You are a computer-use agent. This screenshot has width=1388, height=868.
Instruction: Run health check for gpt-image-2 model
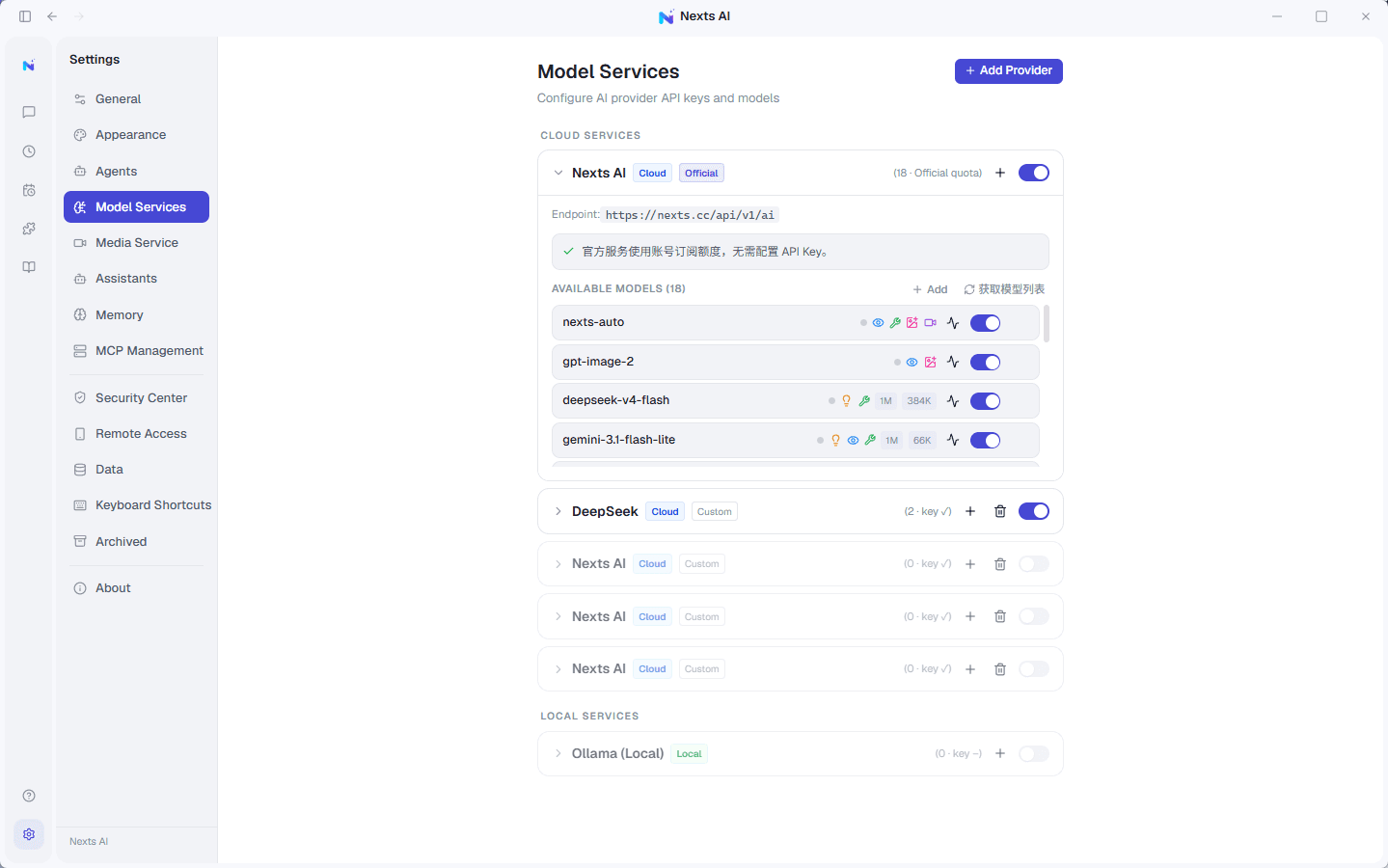tap(953, 362)
